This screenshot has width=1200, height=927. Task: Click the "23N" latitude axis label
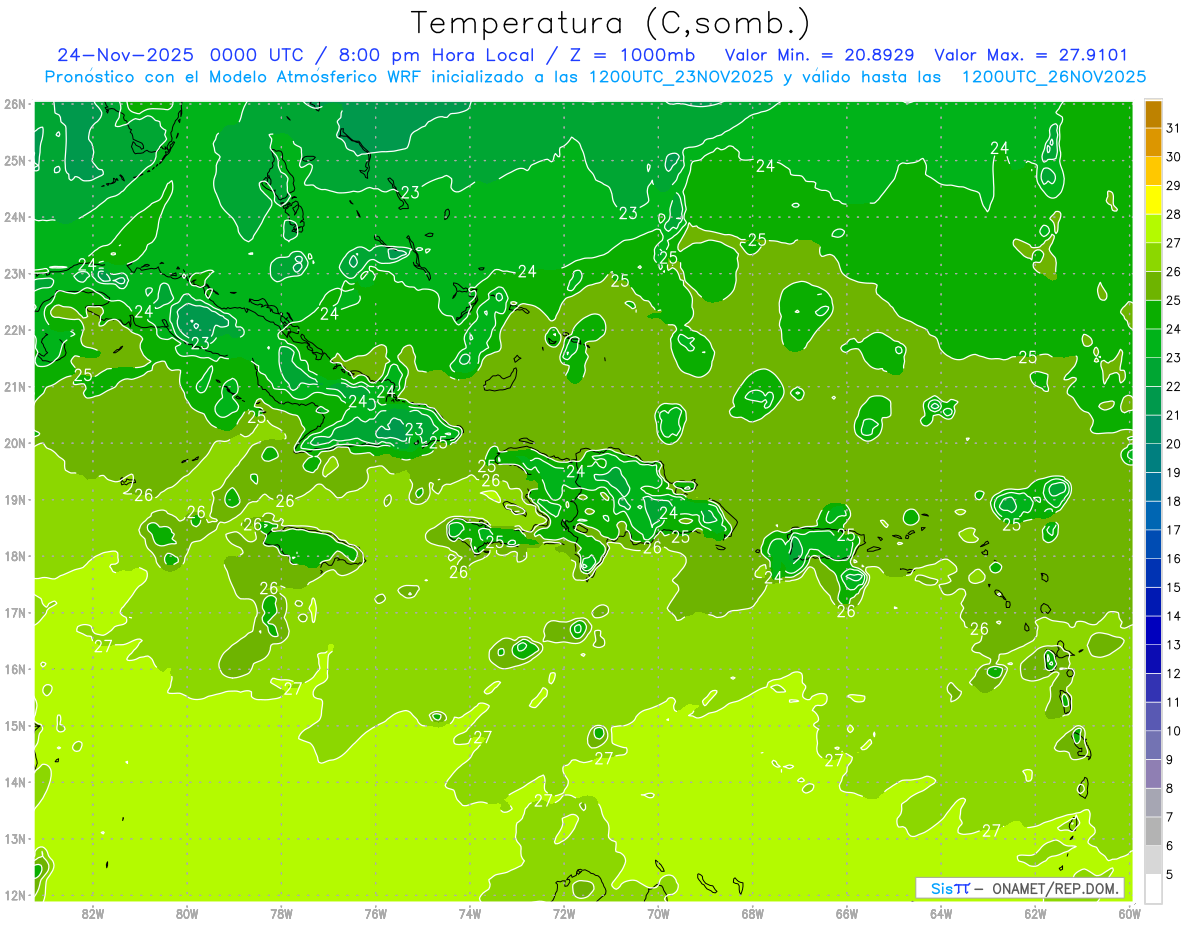15,274
